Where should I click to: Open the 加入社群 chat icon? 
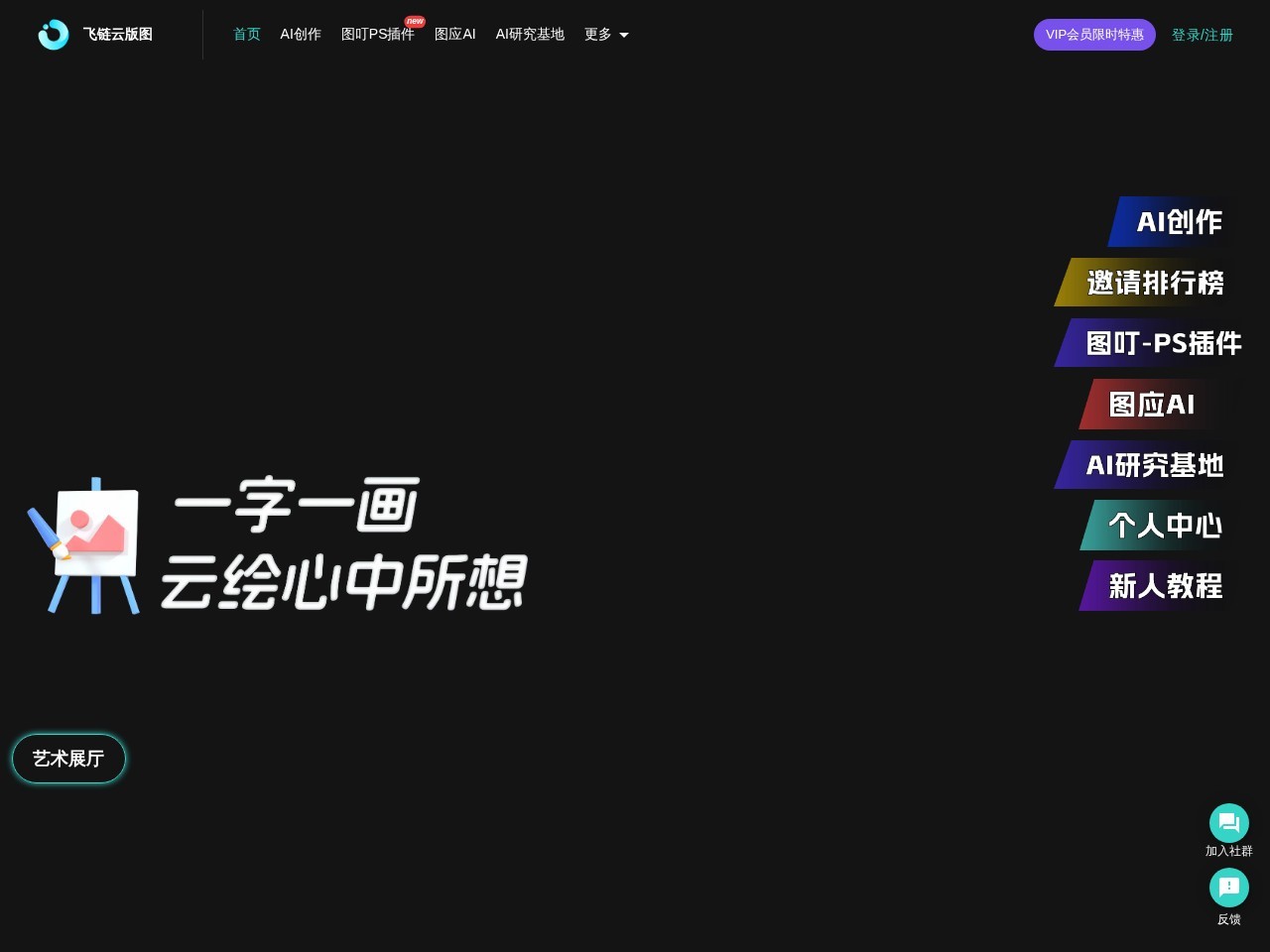1228,822
